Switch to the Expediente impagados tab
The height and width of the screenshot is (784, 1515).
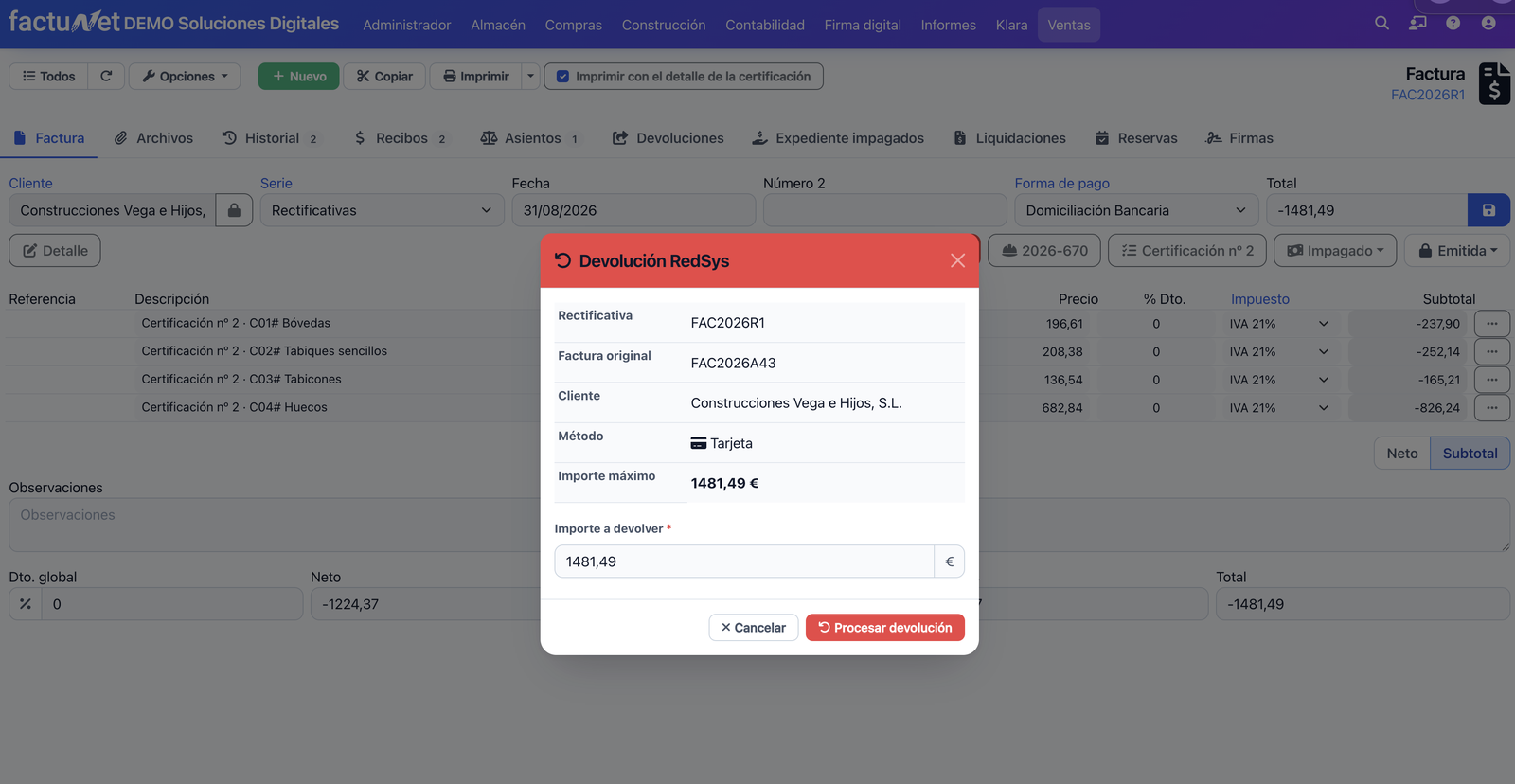tap(838, 138)
